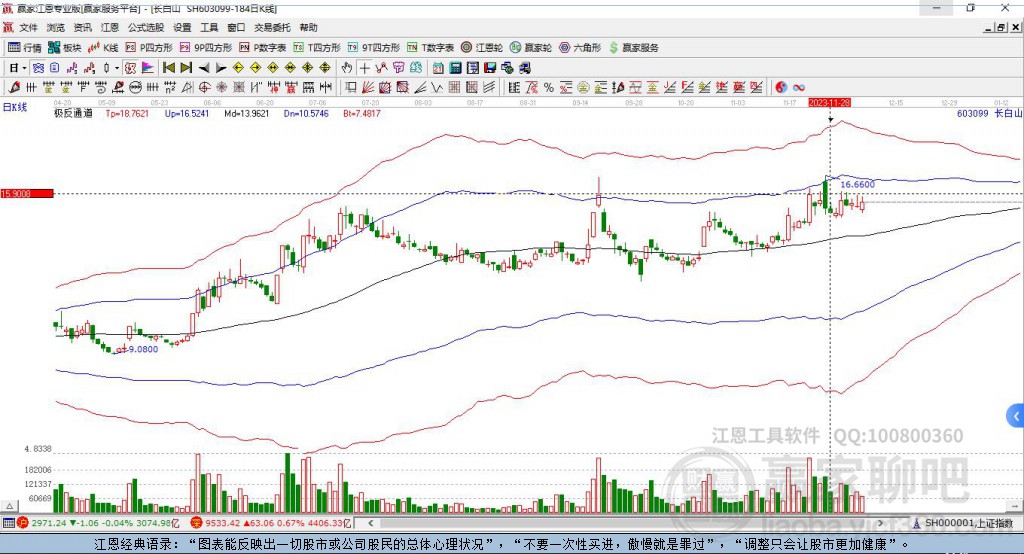The width and height of the screenshot is (1024, 554).
Task: Open the calculator icon
Action: coord(455,68)
